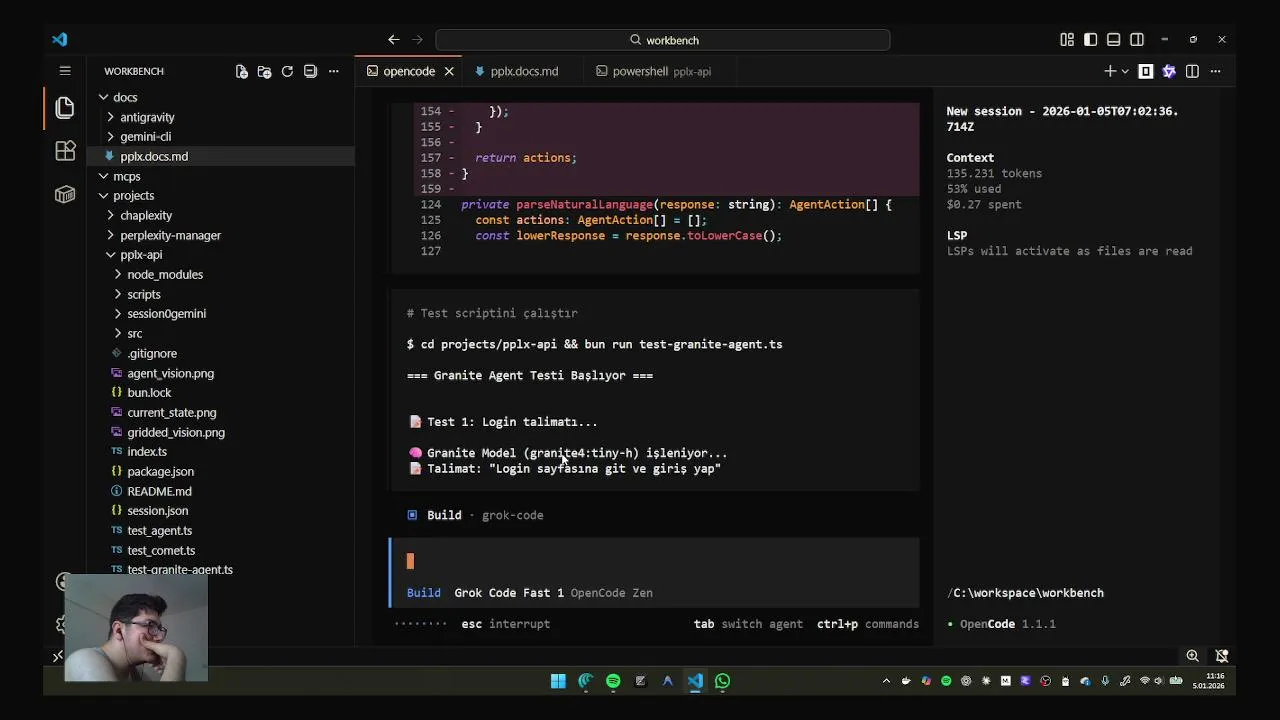Expand the scripts folder
This screenshot has height=720, width=1280.
coord(220,294)
